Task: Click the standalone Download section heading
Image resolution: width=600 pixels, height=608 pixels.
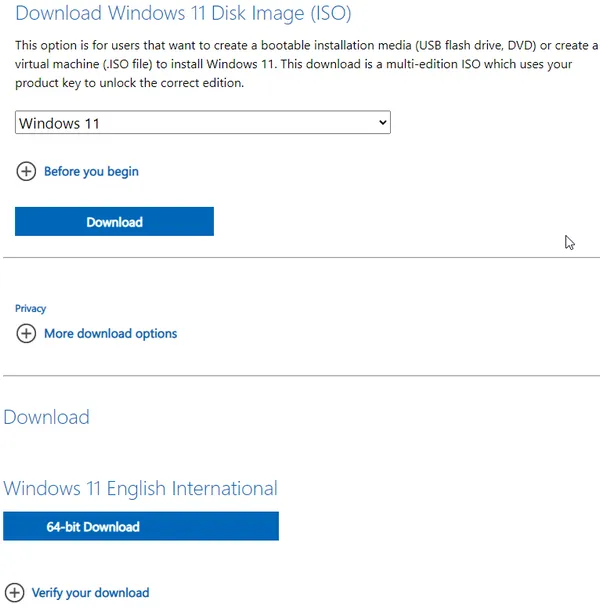Action: click(x=47, y=417)
